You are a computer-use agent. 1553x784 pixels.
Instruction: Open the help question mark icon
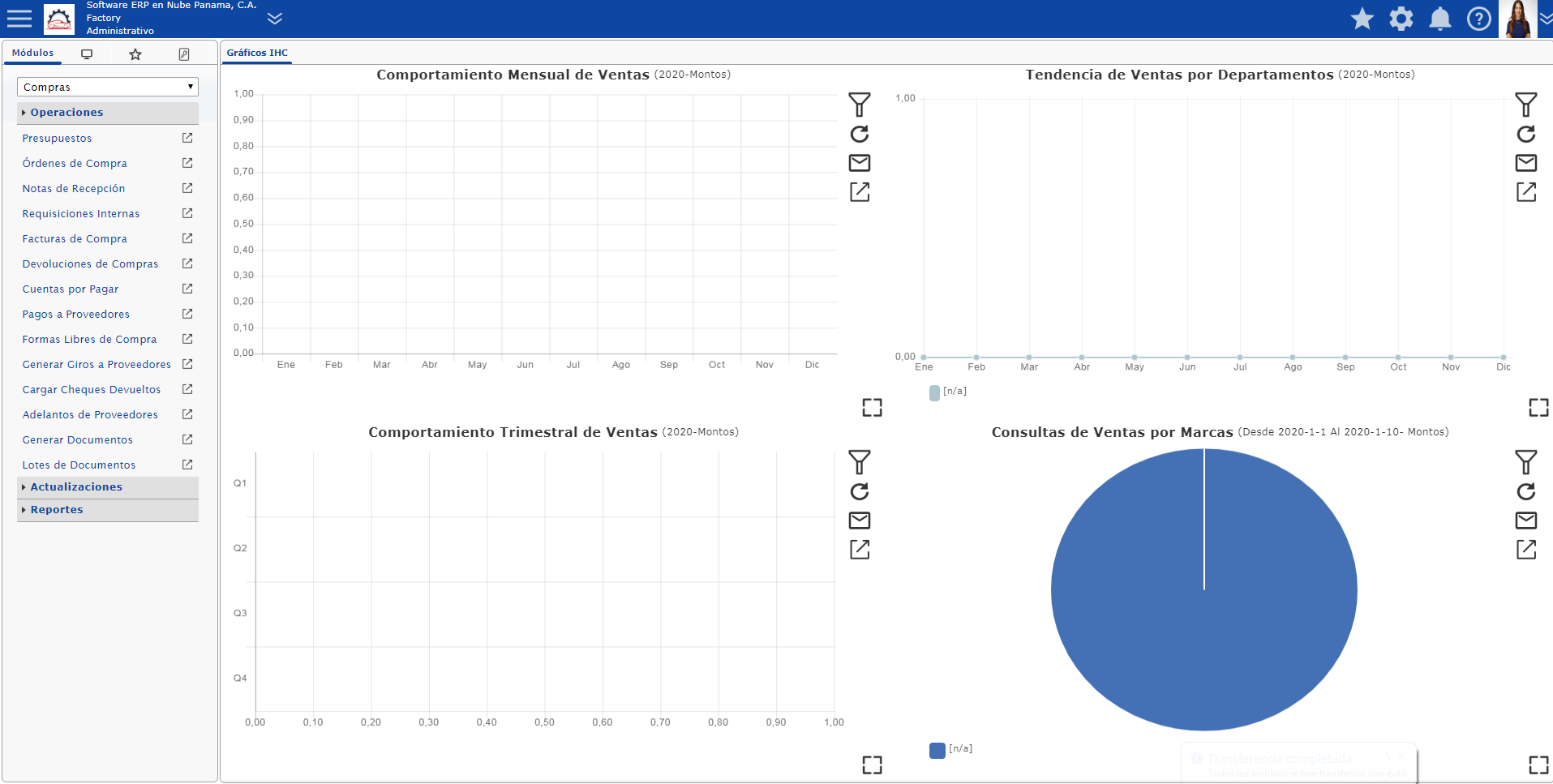coord(1479,19)
